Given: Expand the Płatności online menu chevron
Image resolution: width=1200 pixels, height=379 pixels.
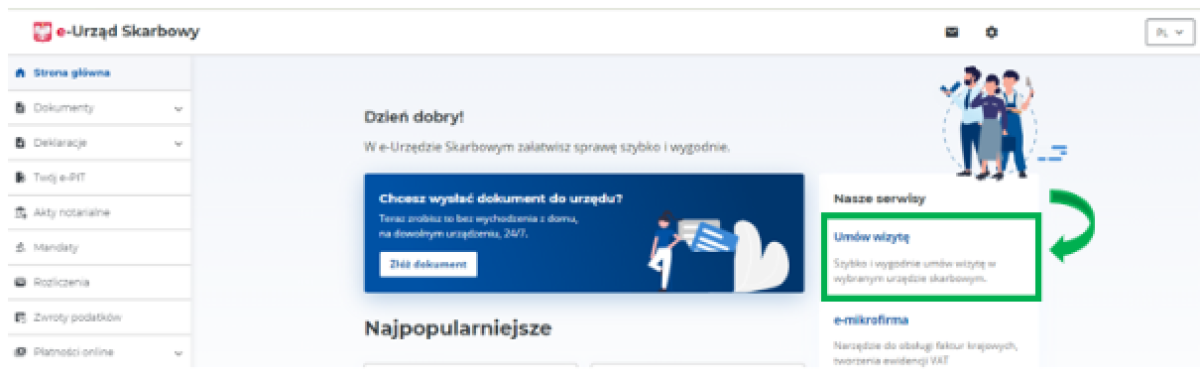Looking at the screenshot, I should click(x=178, y=352).
